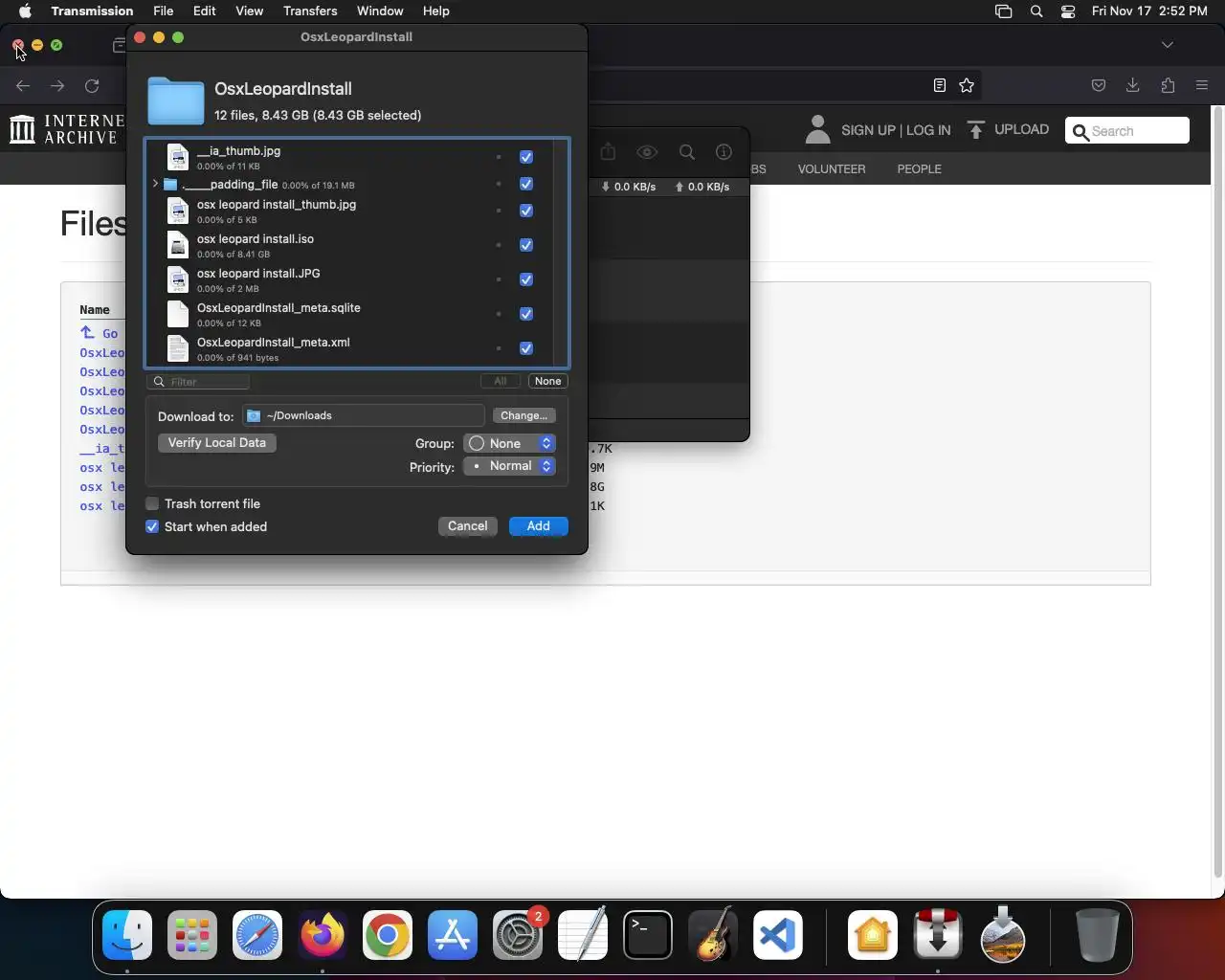This screenshot has height=980, width=1225.
Task: Click priority dot for osx leopard install.iso
Action: tap(499, 245)
